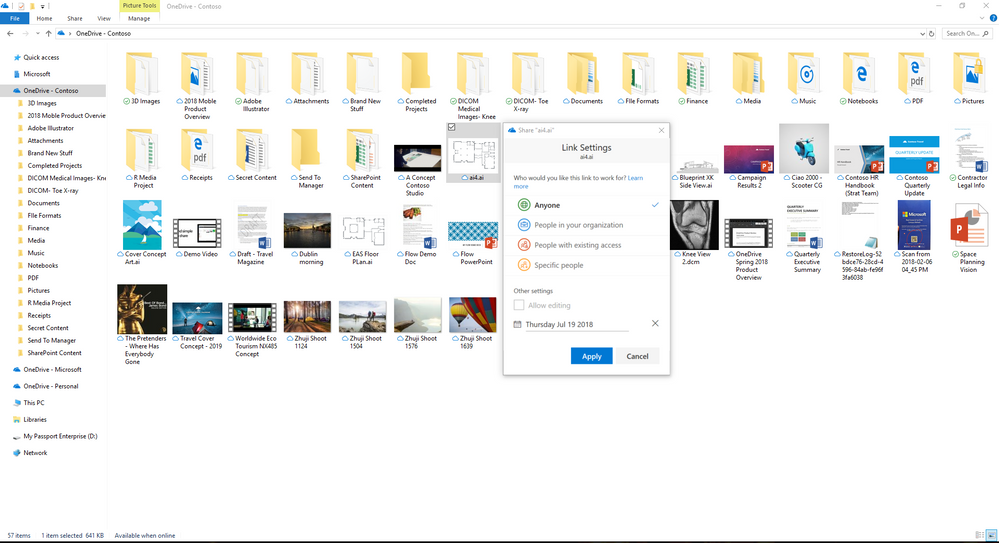Screen dimensions: 999x543
Task: Open the recent locations dropdown arrow
Action: [x=38, y=33]
